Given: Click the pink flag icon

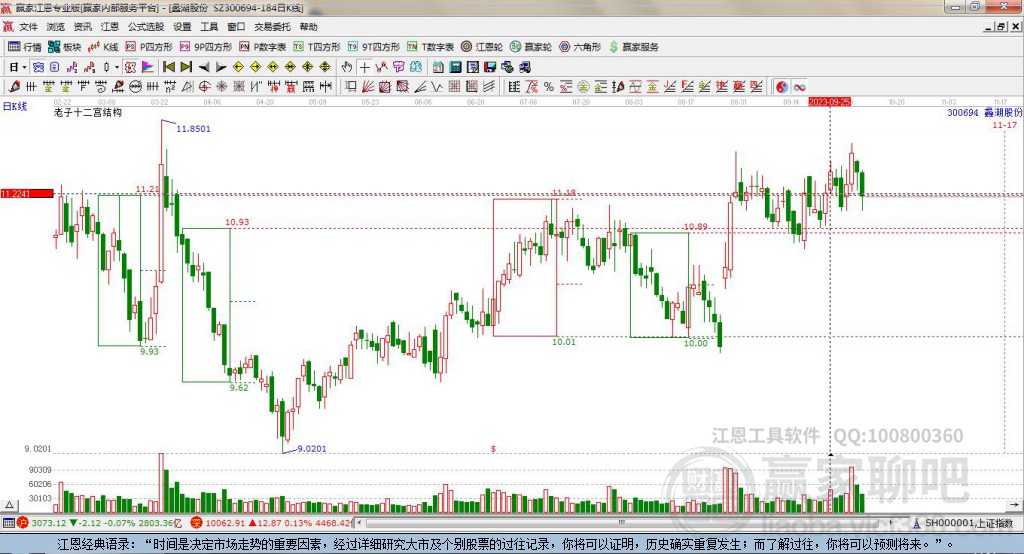Looking at the screenshot, I should click(x=148, y=67).
